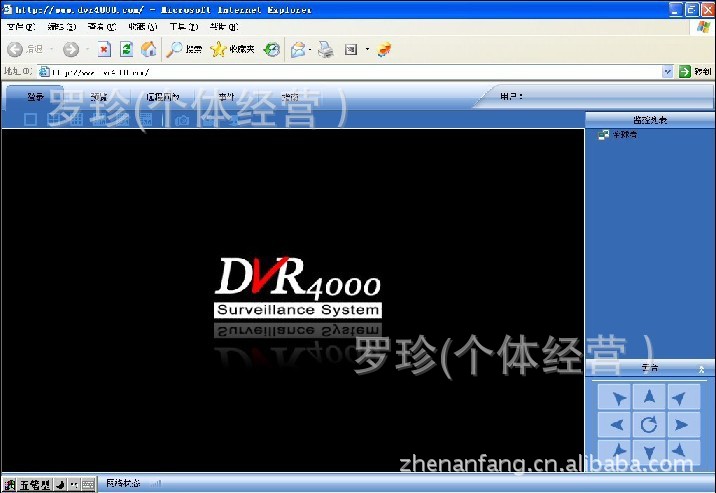Click the Edit page icon in toolbar
Viewport: 716px width, 493px height.
pyautogui.click(x=351, y=49)
